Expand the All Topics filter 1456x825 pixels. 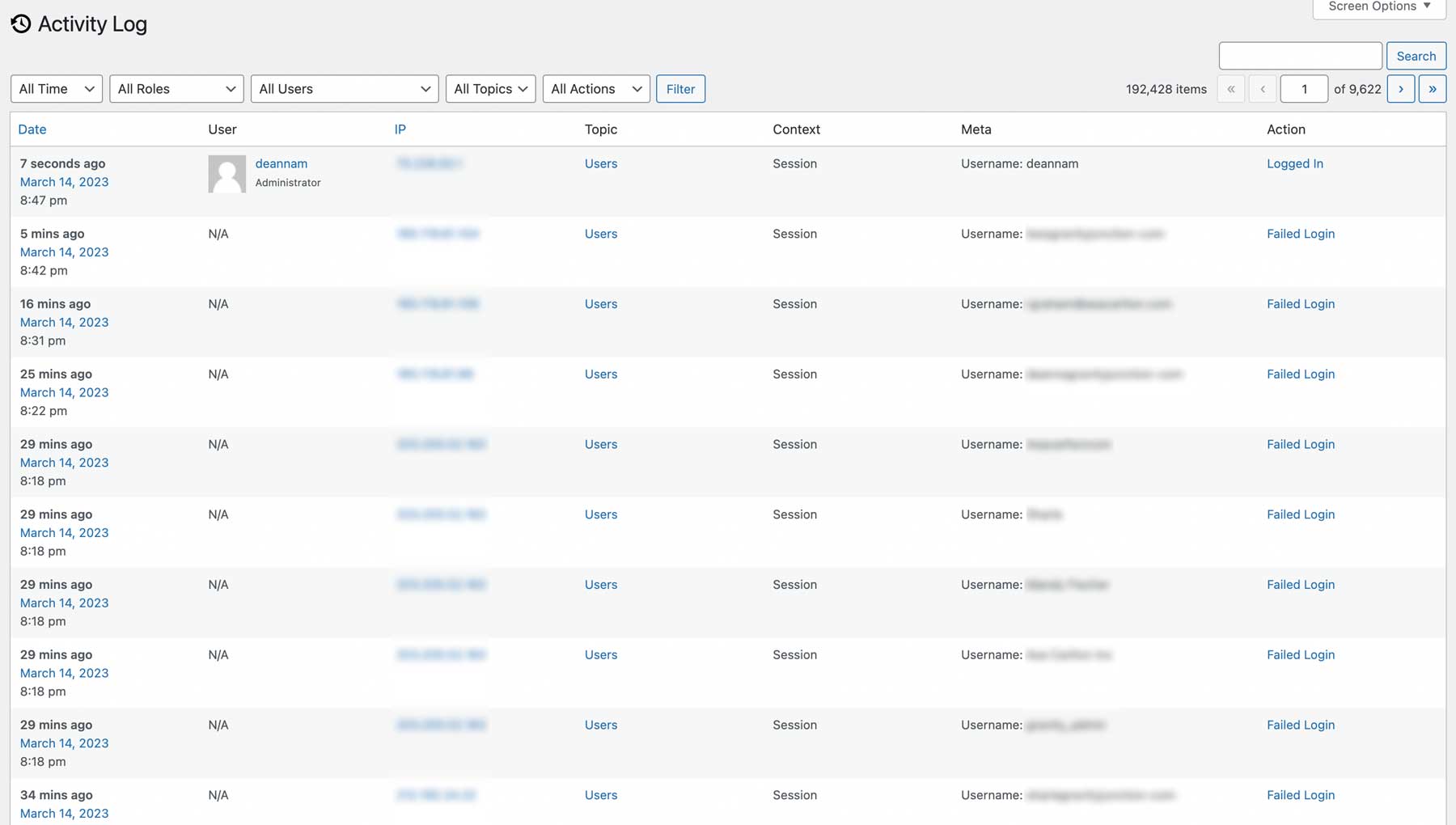click(x=490, y=89)
